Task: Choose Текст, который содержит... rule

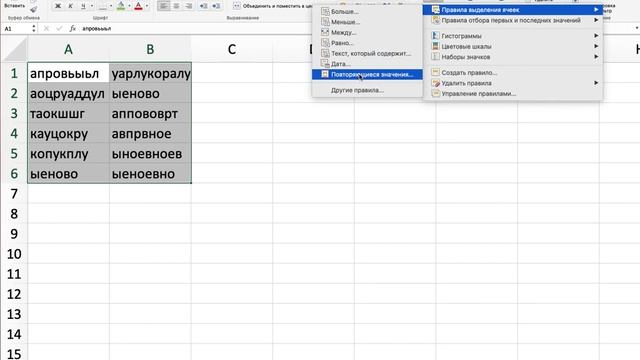Action: tap(367, 53)
